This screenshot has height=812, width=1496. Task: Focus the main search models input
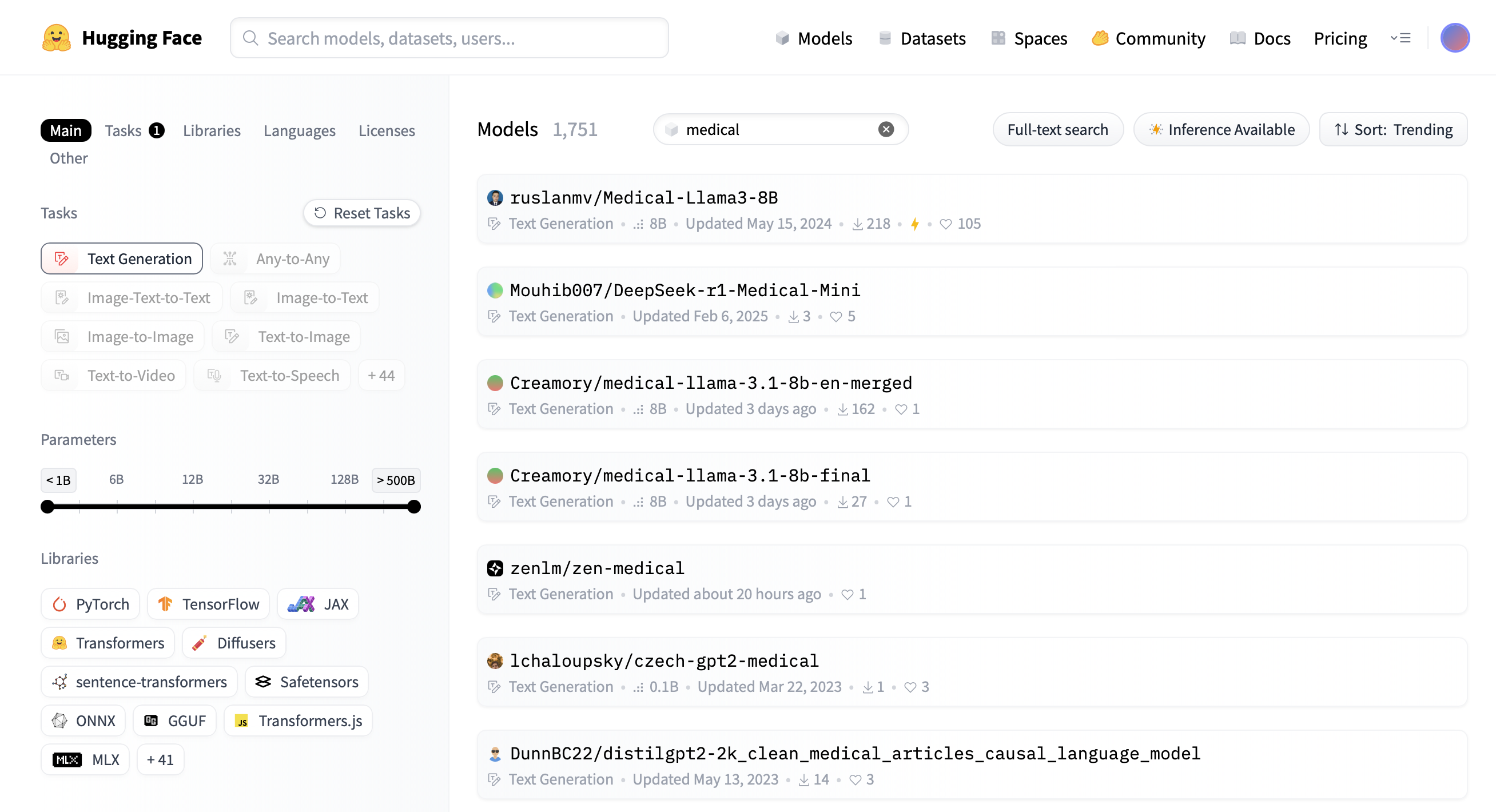tap(449, 38)
